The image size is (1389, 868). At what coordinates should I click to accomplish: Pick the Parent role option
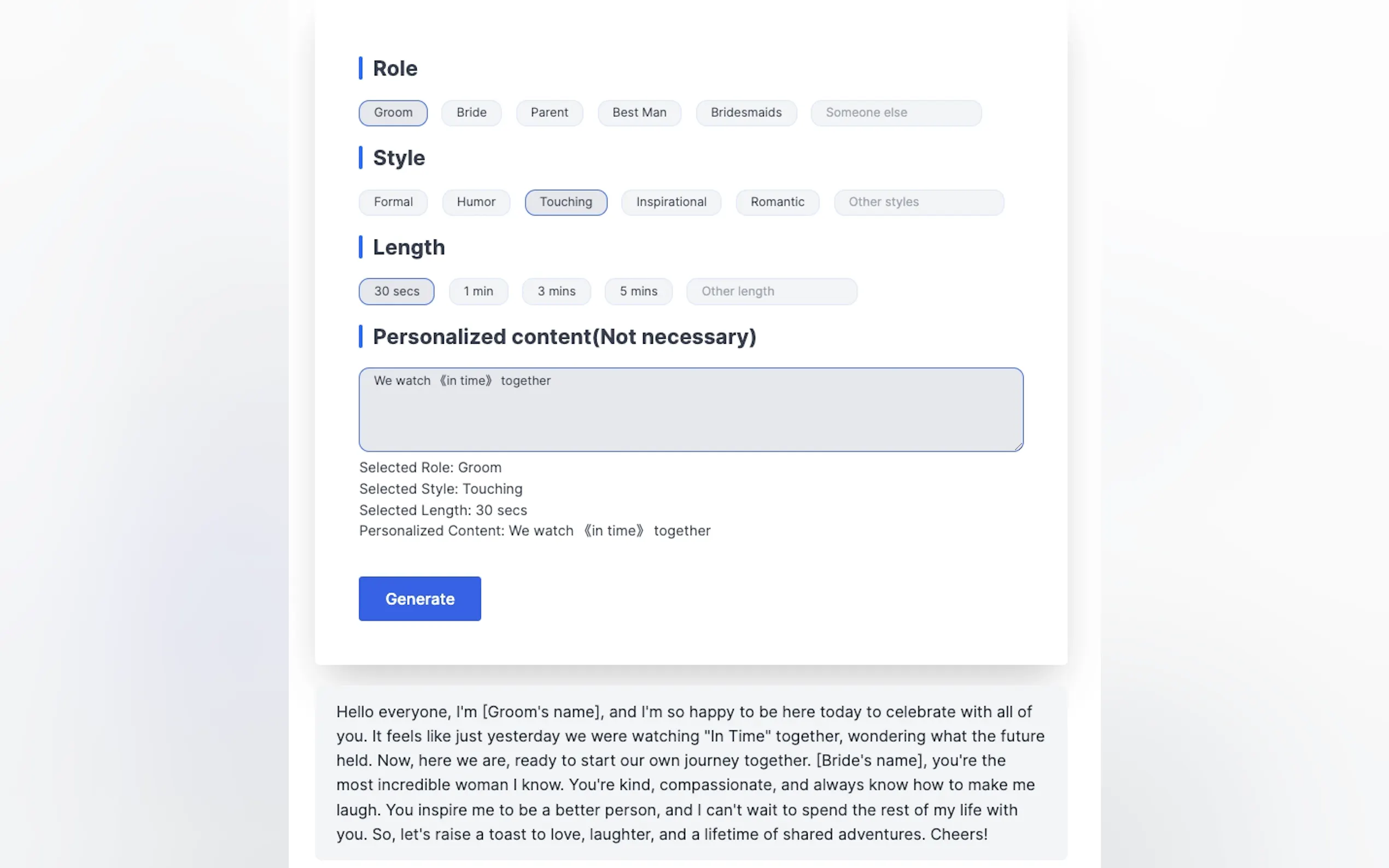pyautogui.click(x=549, y=113)
